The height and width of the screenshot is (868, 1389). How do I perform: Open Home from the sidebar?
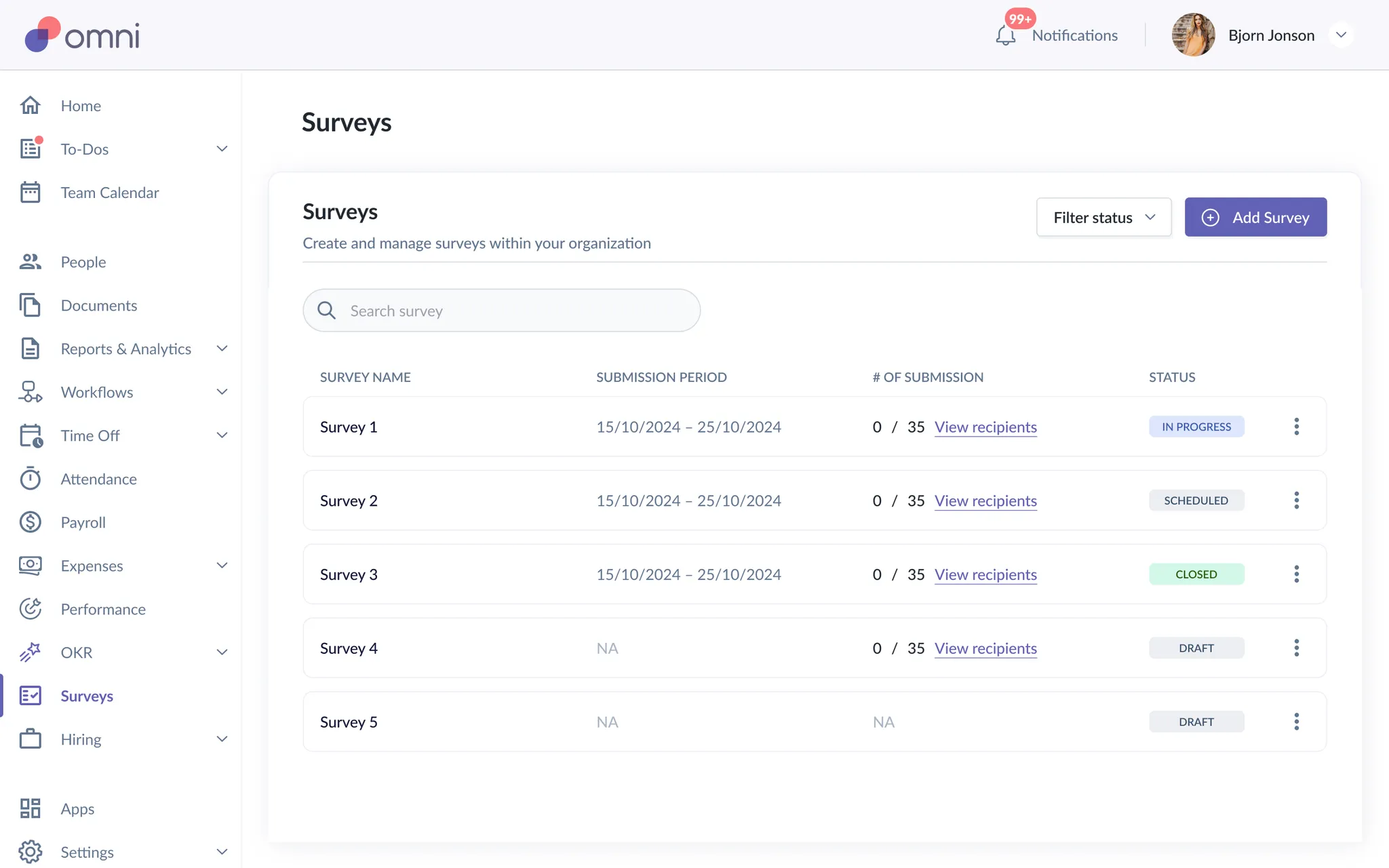point(81,106)
